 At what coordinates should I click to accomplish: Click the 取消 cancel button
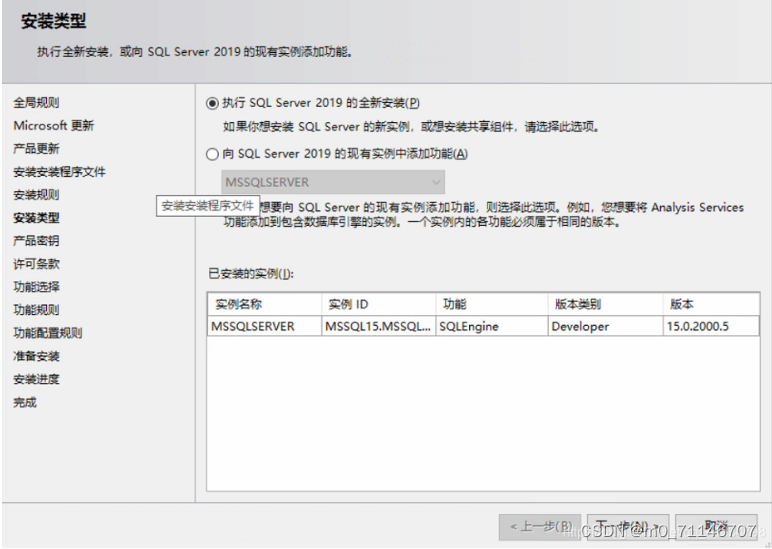pos(716,527)
